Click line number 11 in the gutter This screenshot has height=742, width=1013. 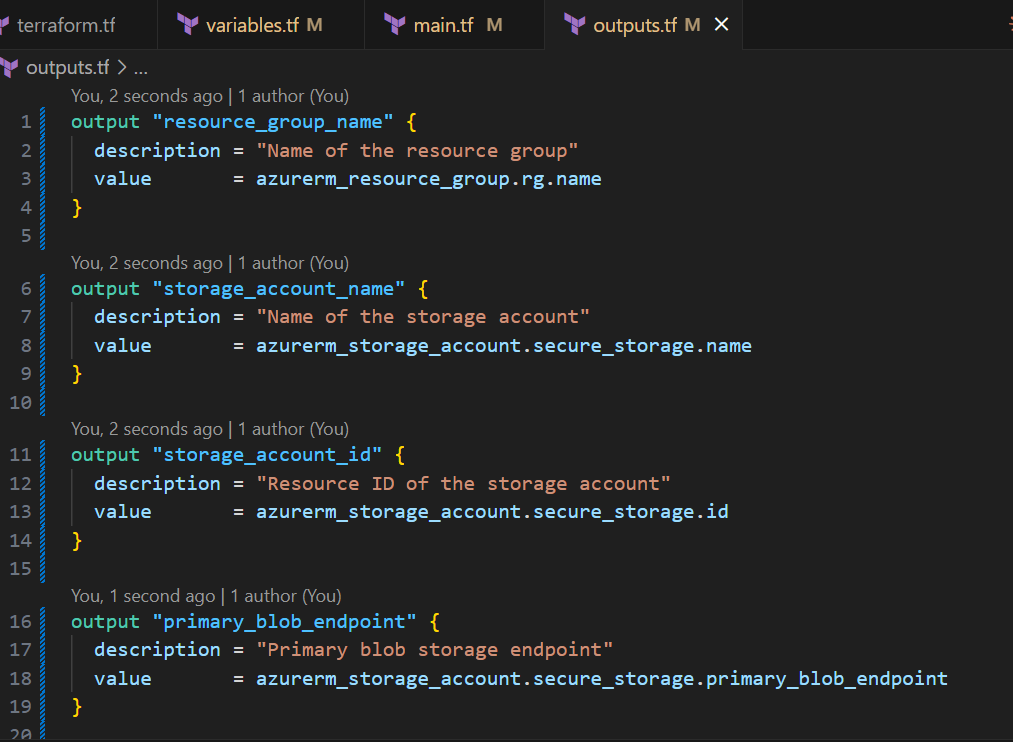[x=22, y=455]
